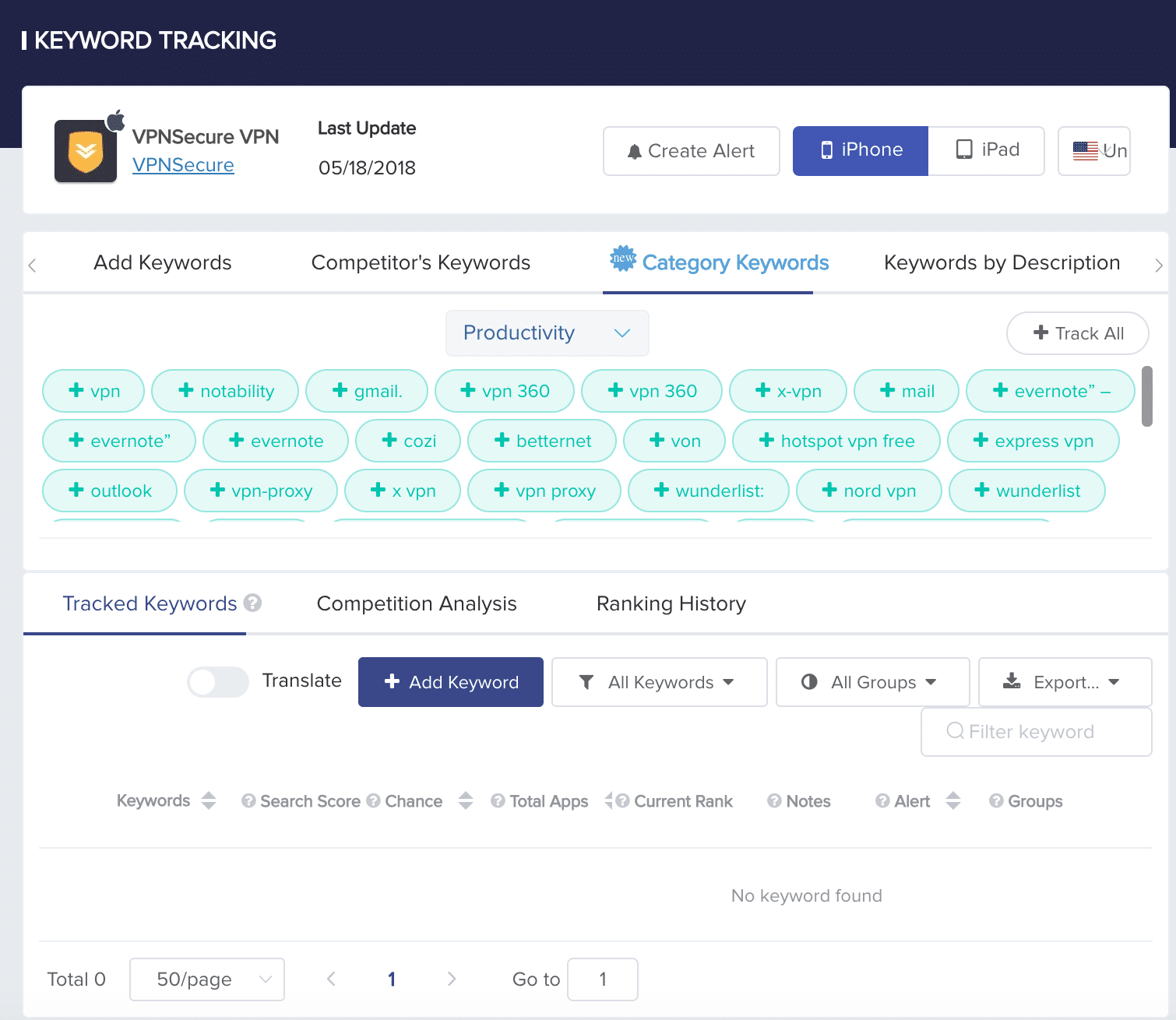Add the 'wunderlist' keyword chip without colon

coord(1027,491)
